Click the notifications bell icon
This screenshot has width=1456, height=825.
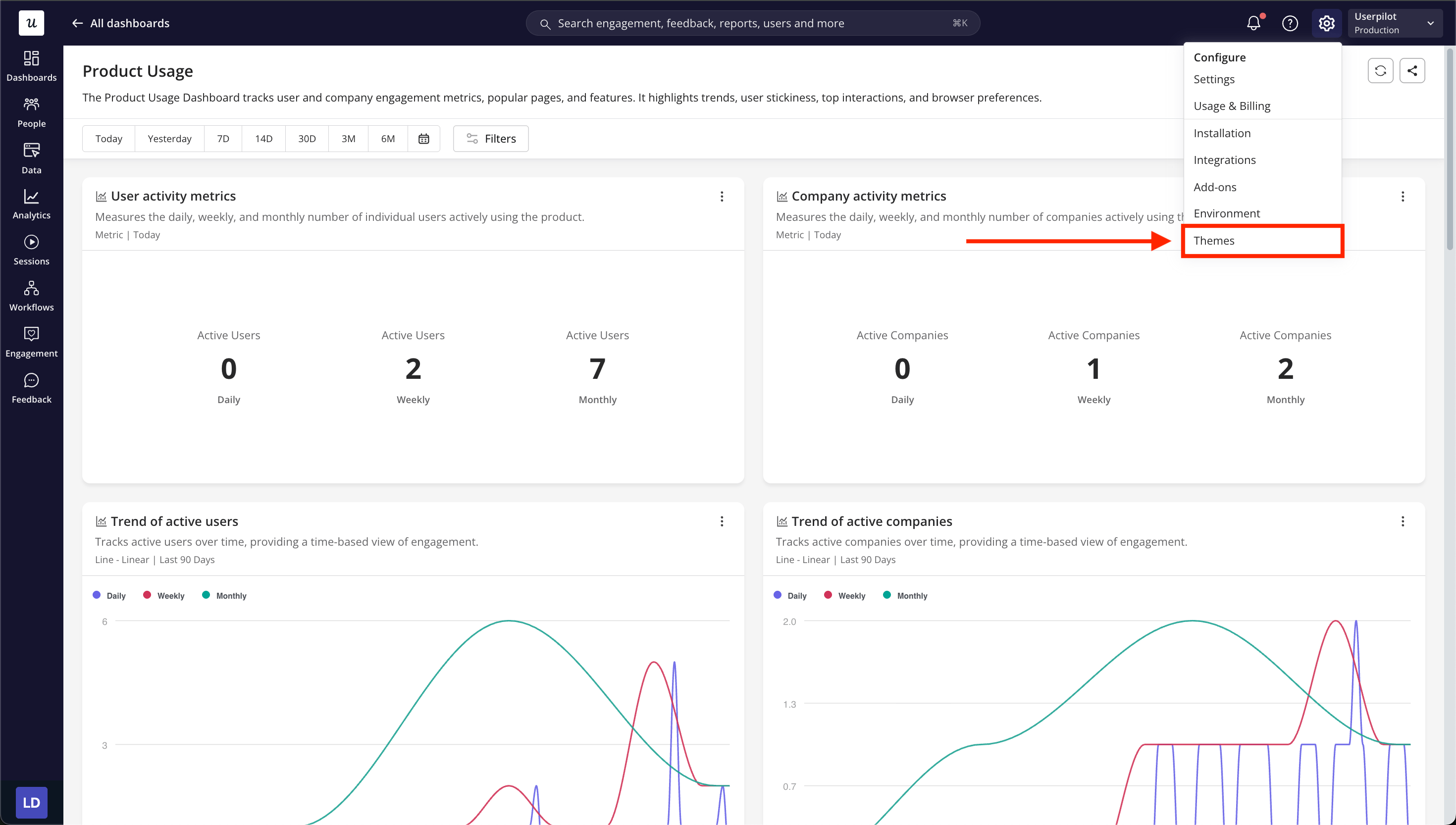(x=1254, y=23)
